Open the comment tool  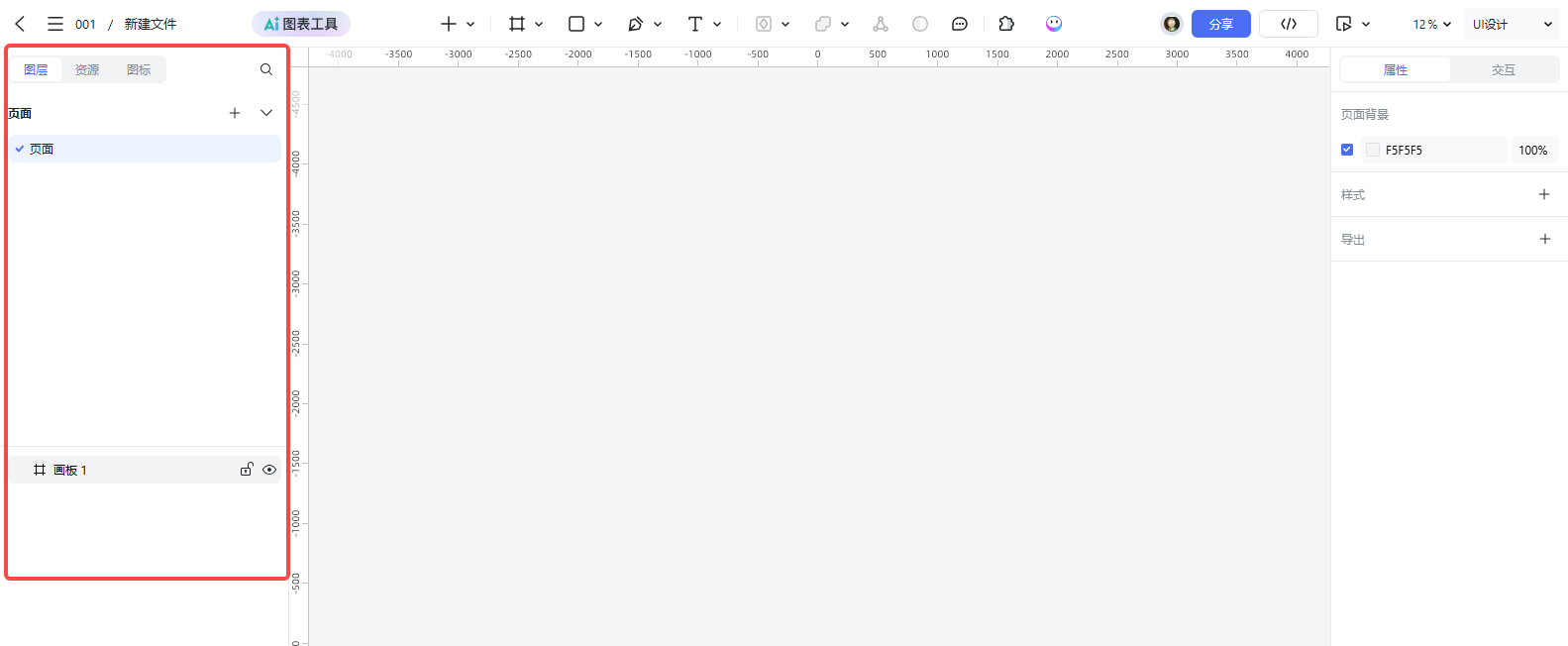[960, 24]
